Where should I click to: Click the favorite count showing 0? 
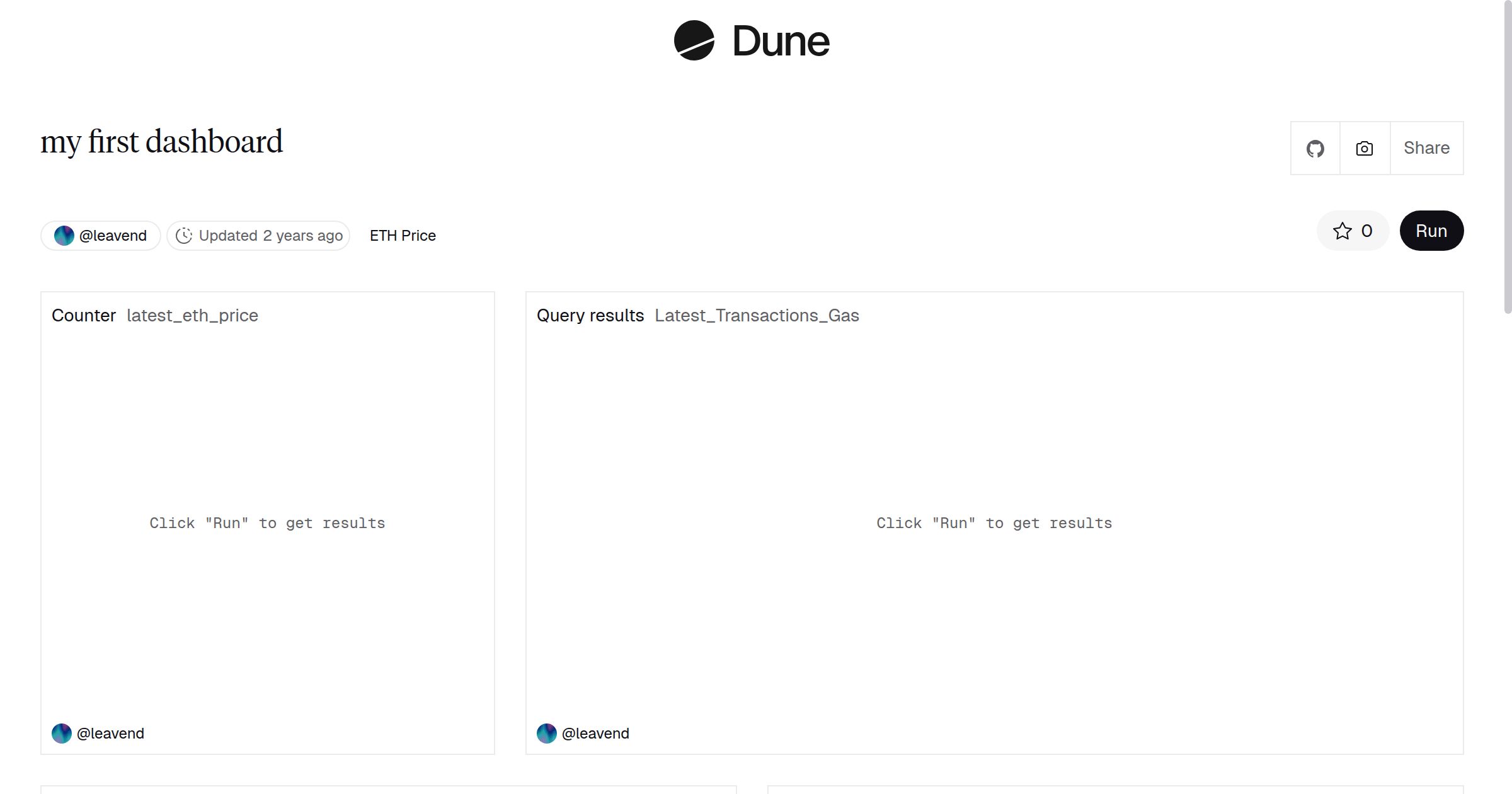[1365, 231]
